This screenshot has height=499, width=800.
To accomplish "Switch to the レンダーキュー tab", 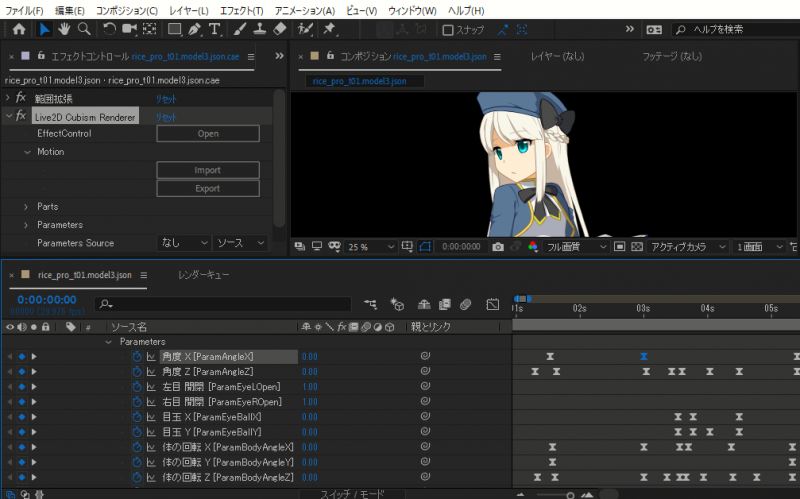I will coord(206,274).
